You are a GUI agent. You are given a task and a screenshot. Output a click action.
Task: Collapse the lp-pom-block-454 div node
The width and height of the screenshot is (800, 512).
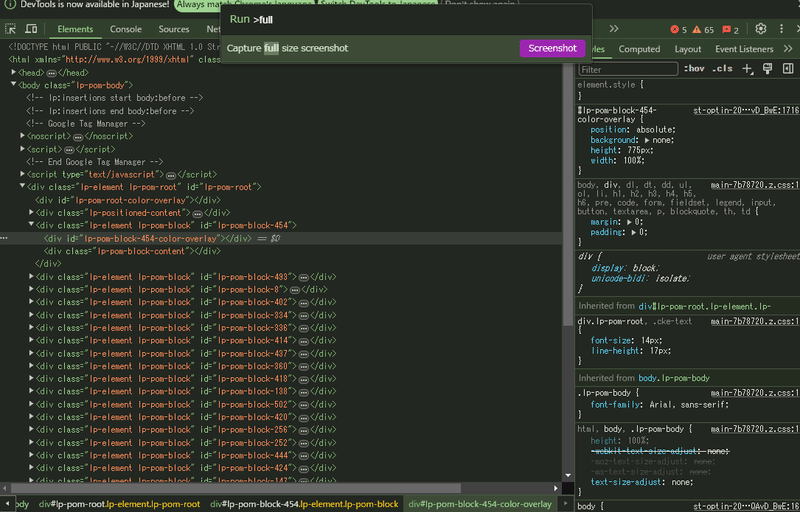[31, 225]
